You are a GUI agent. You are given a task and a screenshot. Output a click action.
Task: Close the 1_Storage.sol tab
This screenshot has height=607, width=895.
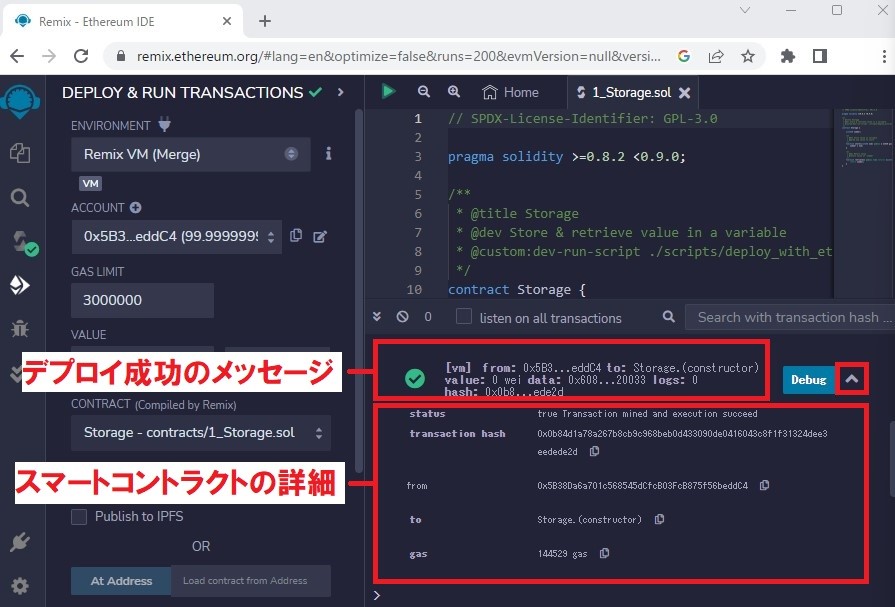point(684,93)
